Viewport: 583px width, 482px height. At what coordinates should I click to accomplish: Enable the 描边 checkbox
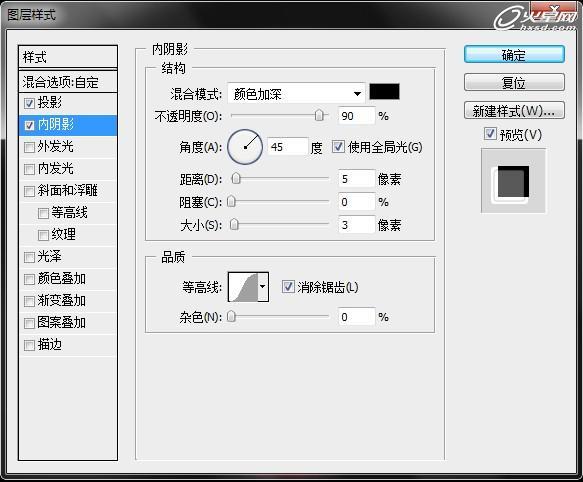pos(29,345)
